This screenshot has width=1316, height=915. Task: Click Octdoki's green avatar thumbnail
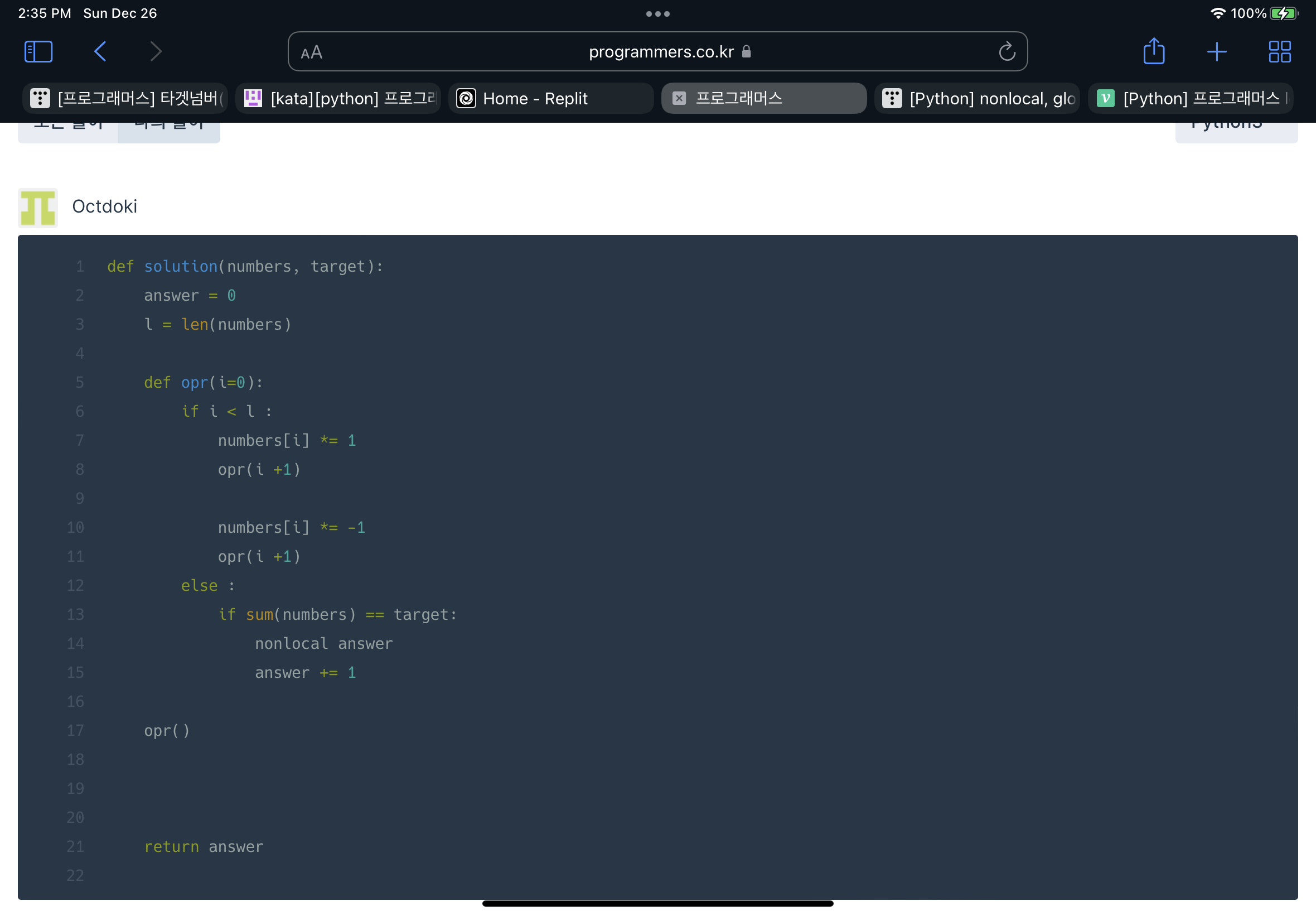tap(38, 208)
